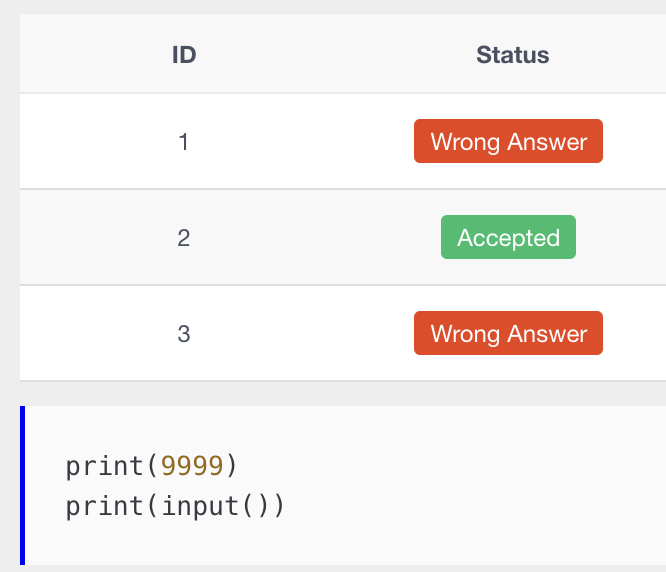
Task: Click the first print keyword in code
Action: [x=104, y=467]
